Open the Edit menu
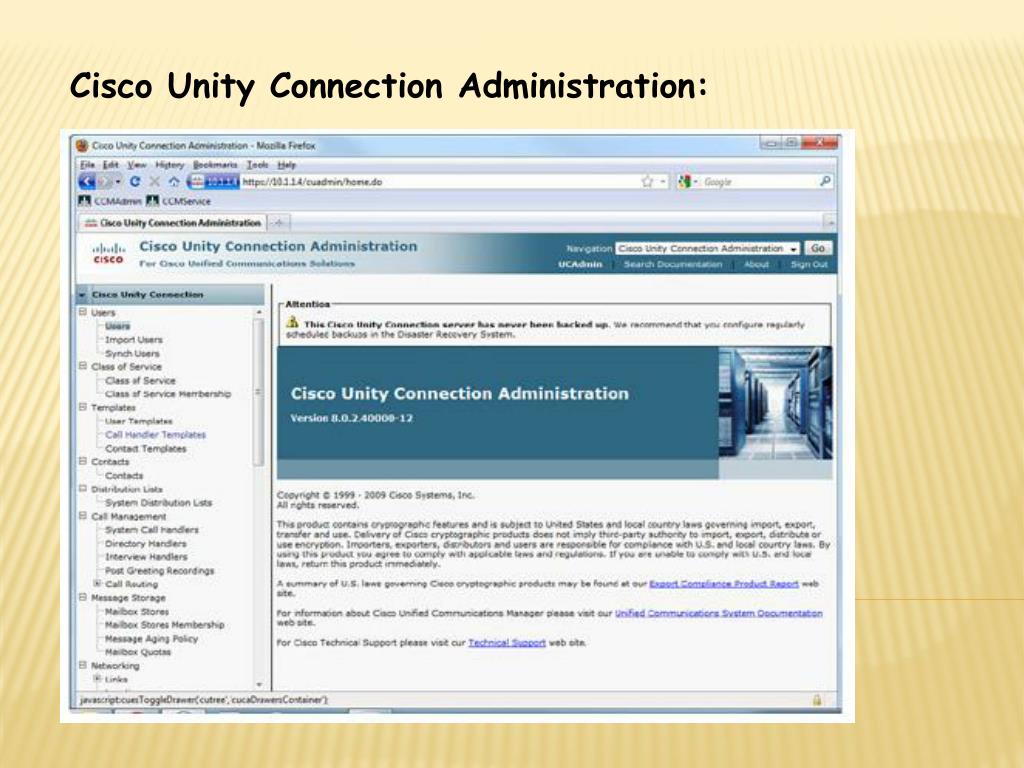 (x=110, y=165)
